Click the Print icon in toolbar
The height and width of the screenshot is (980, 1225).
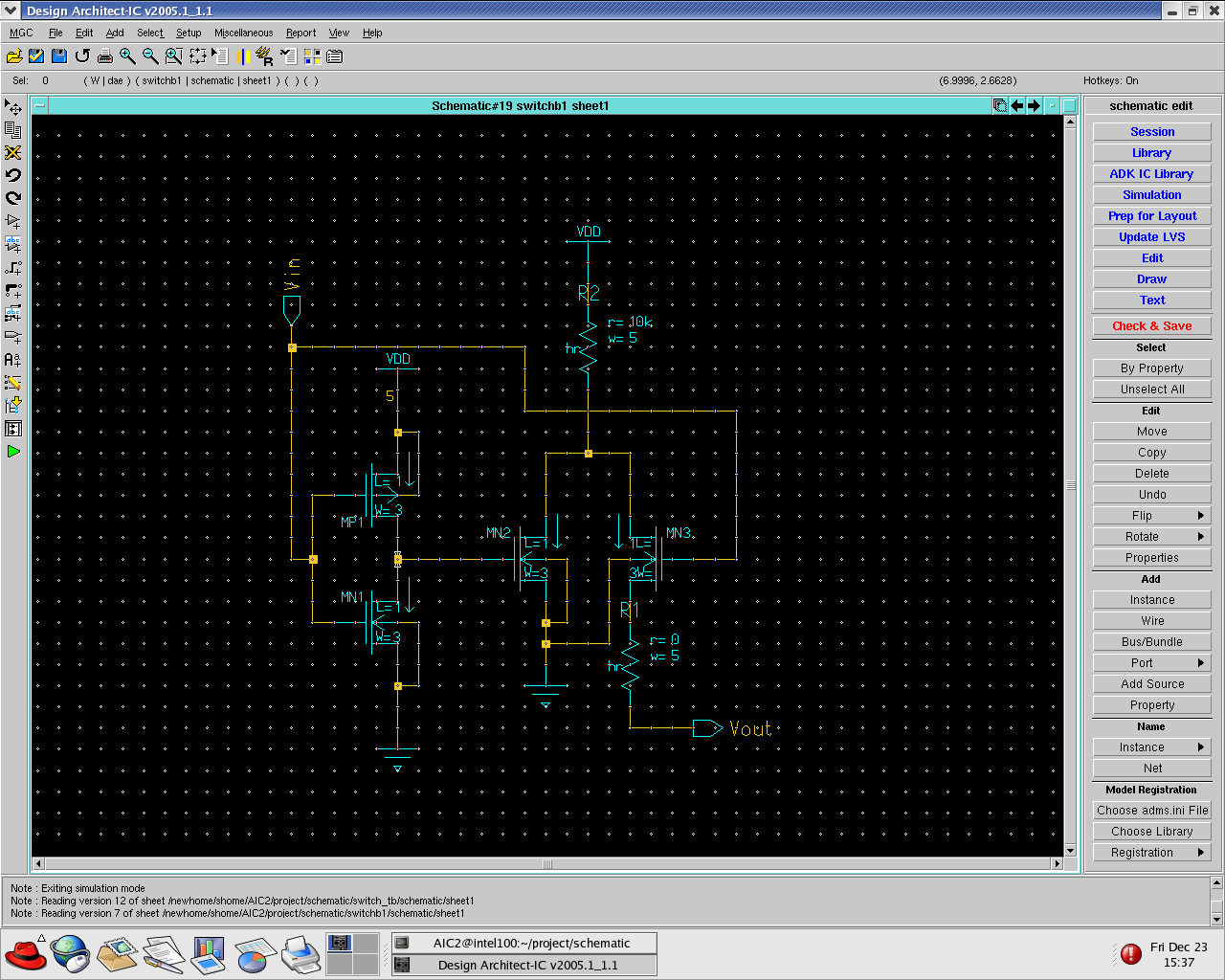coord(105,56)
